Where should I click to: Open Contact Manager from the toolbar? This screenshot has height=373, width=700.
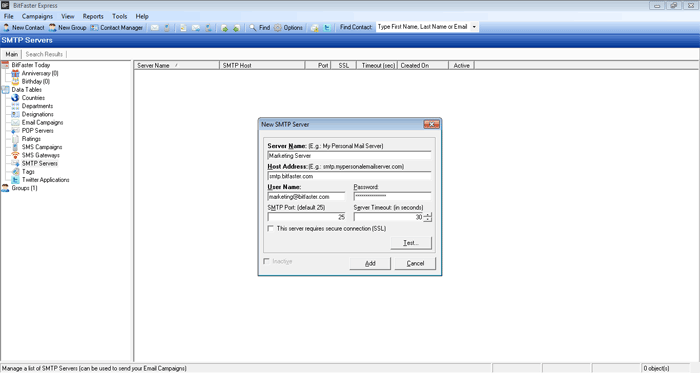(117, 28)
